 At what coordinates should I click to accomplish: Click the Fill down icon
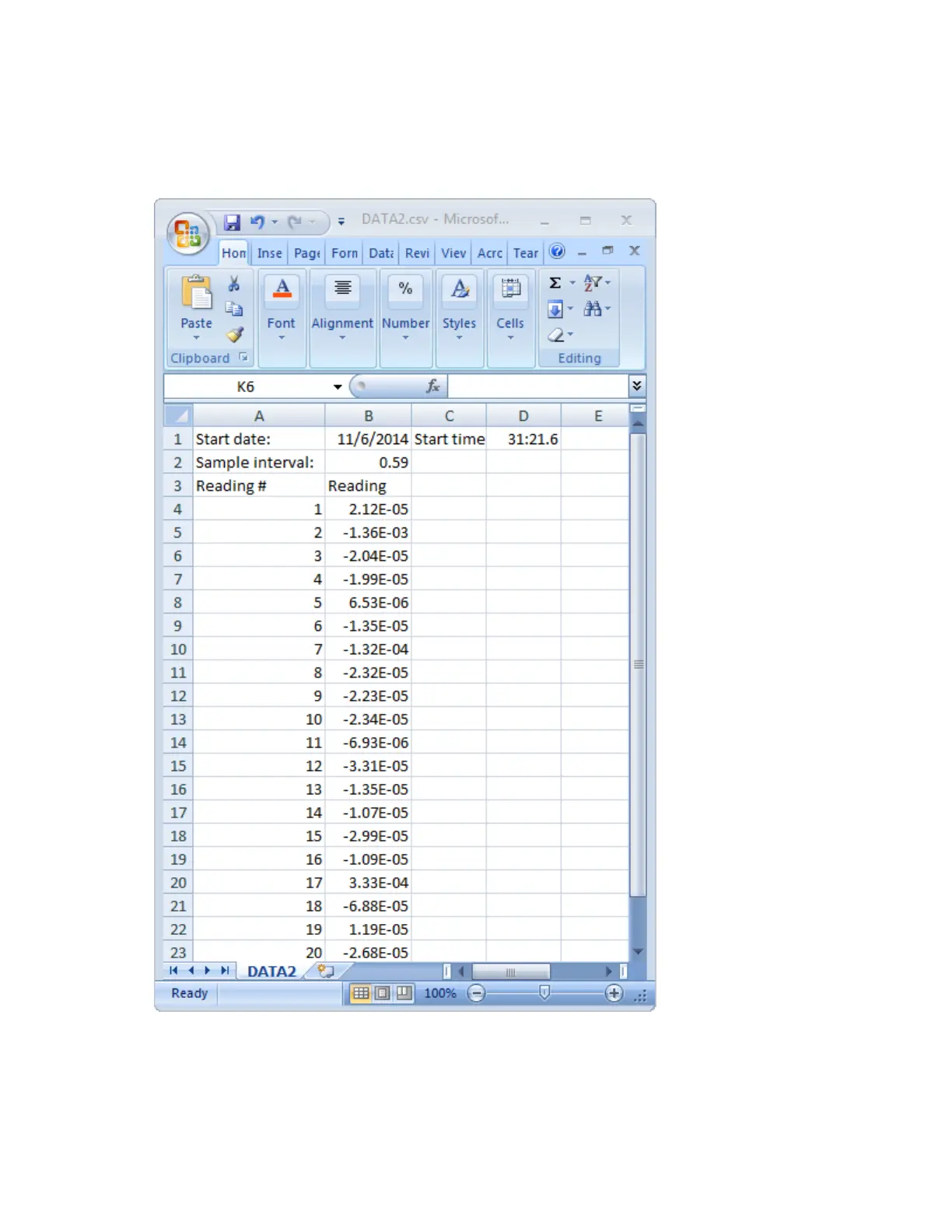click(555, 310)
